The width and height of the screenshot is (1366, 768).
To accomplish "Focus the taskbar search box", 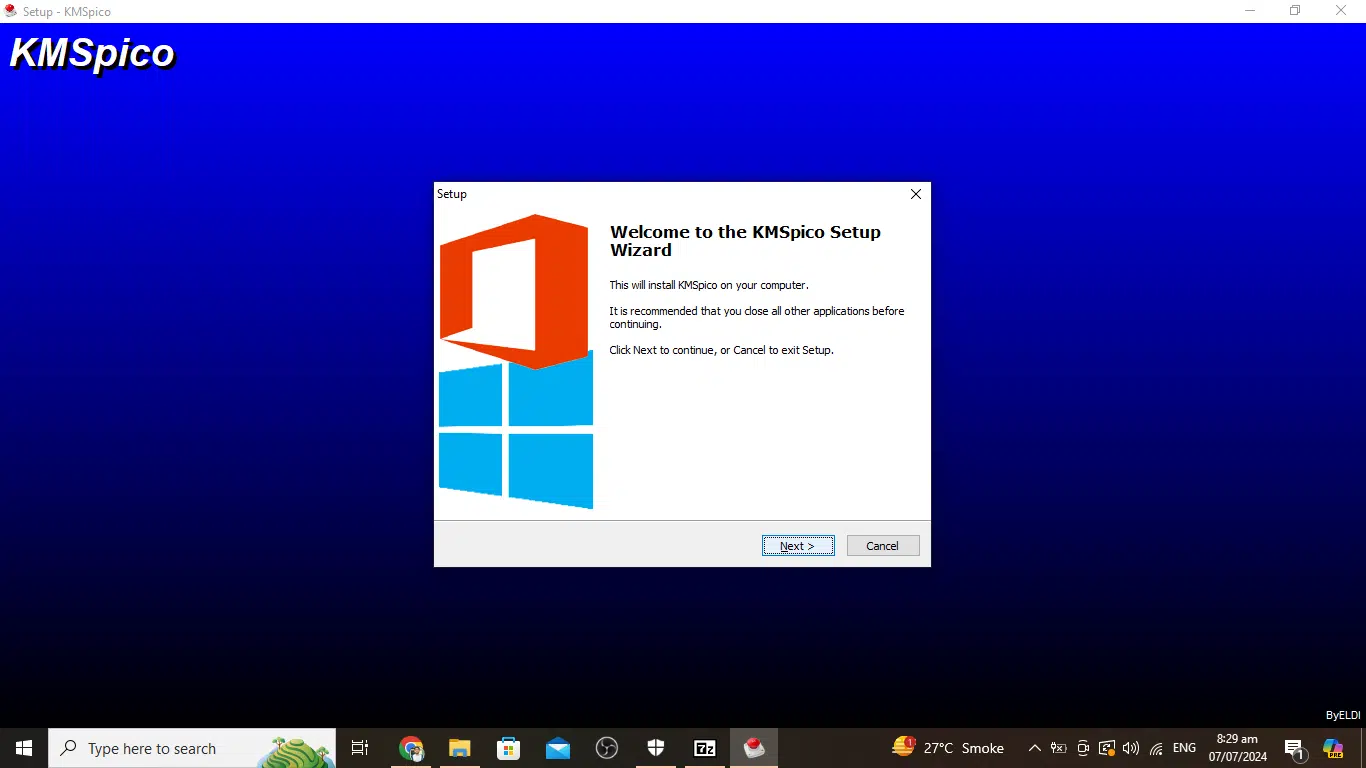I will point(192,748).
